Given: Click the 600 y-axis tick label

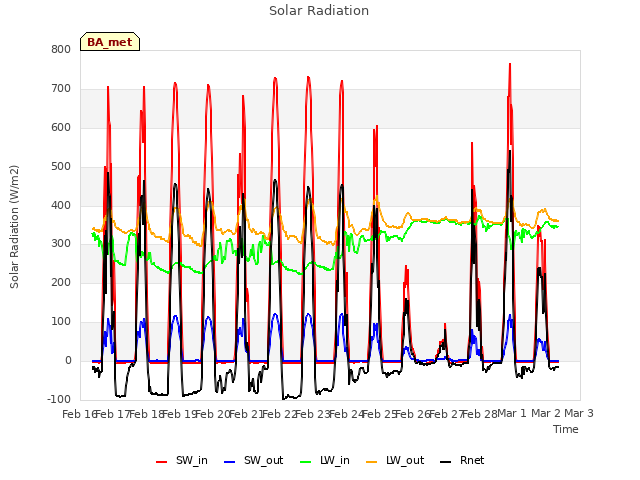Looking at the screenshot, I should pyautogui.click(x=61, y=127).
